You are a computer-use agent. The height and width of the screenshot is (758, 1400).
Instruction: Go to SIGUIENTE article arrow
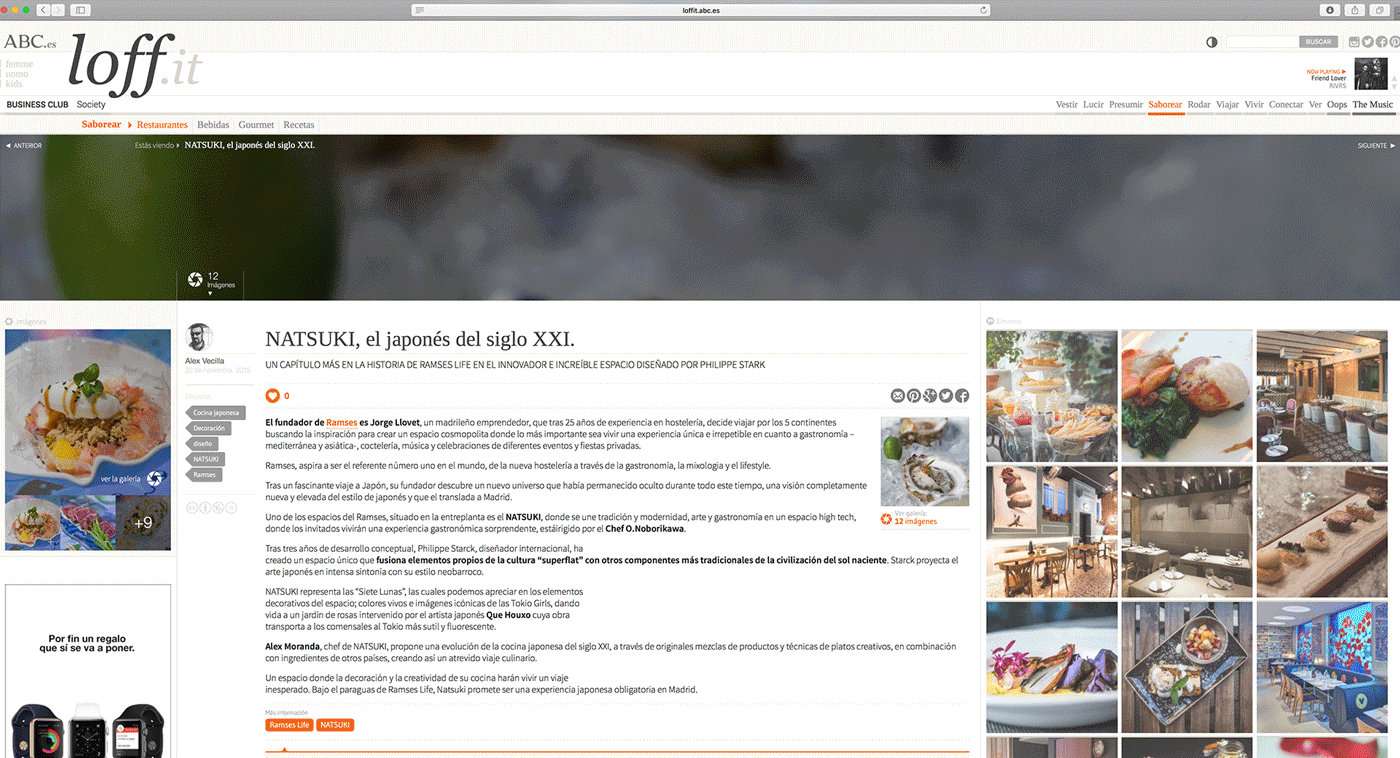(1376, 146)
